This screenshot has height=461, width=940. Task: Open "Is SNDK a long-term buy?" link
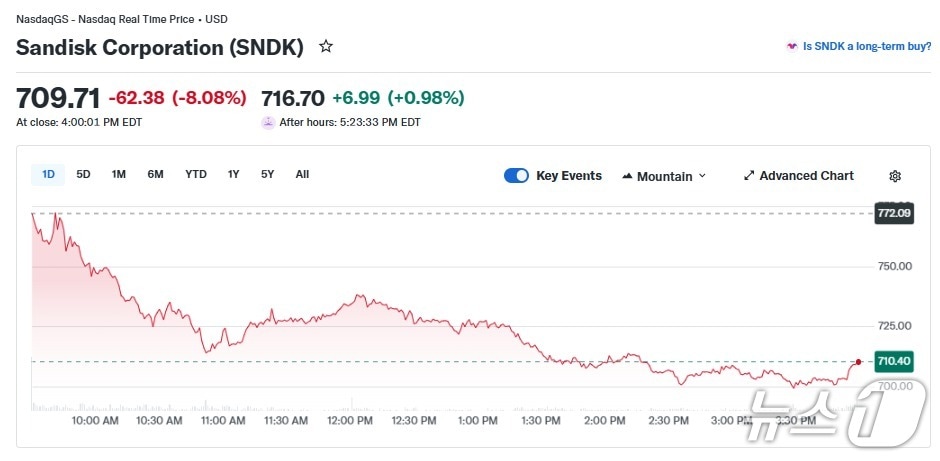[867, 46]
